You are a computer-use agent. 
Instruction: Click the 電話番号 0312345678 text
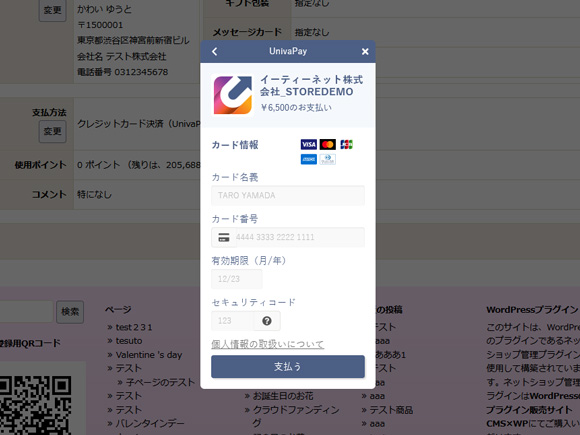(x=122, y=72)
